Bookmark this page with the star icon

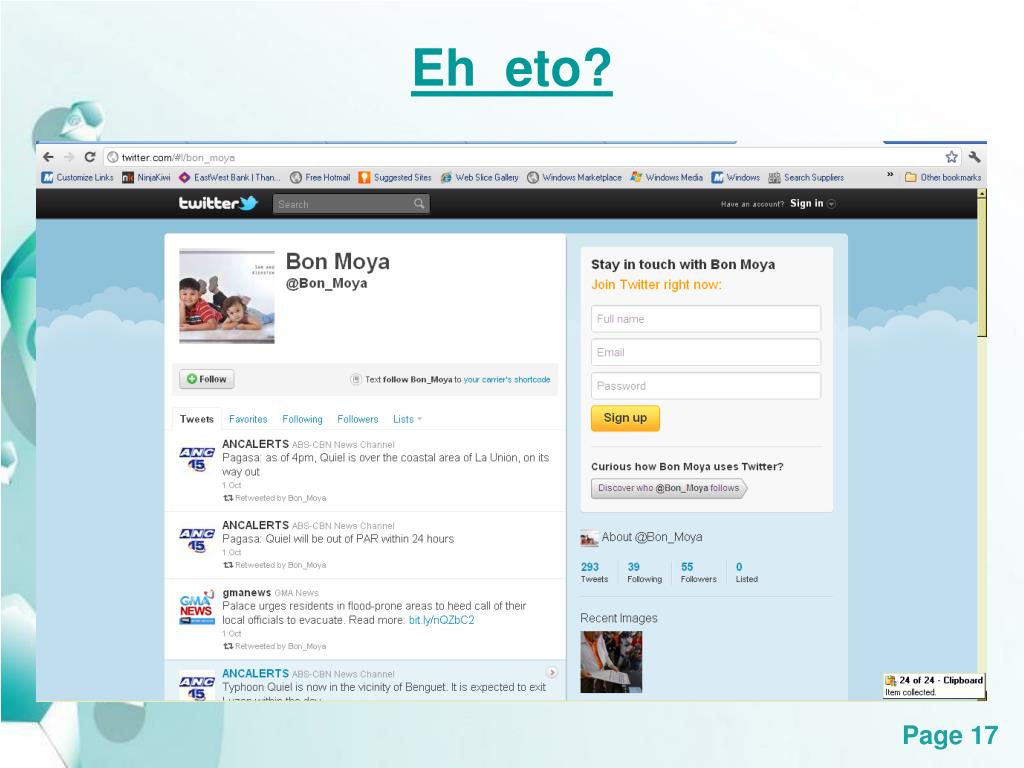952,157
